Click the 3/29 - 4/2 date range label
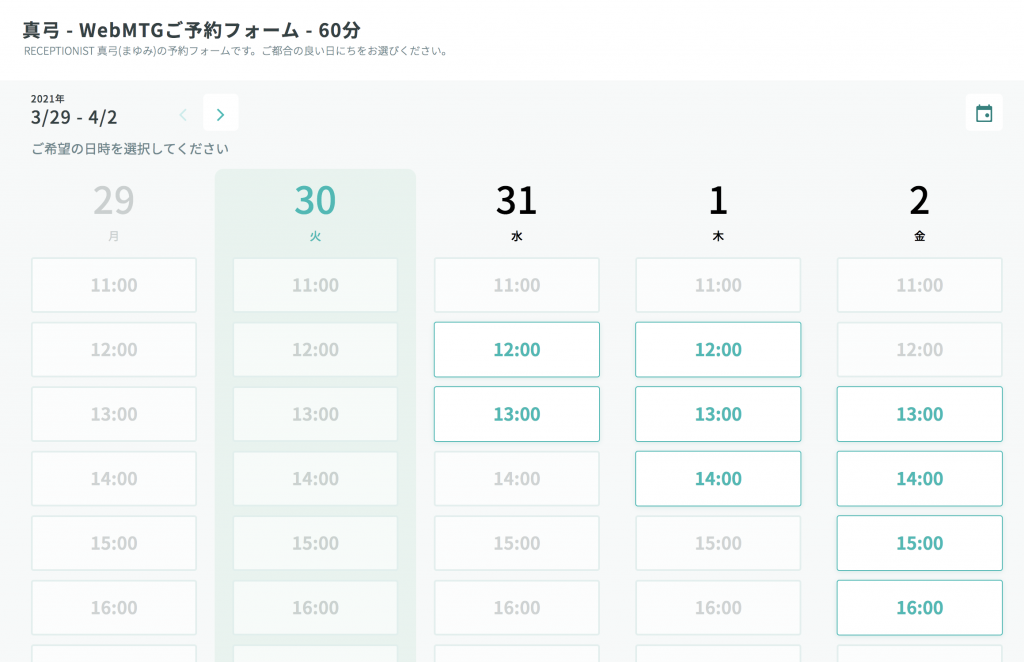 74,117
